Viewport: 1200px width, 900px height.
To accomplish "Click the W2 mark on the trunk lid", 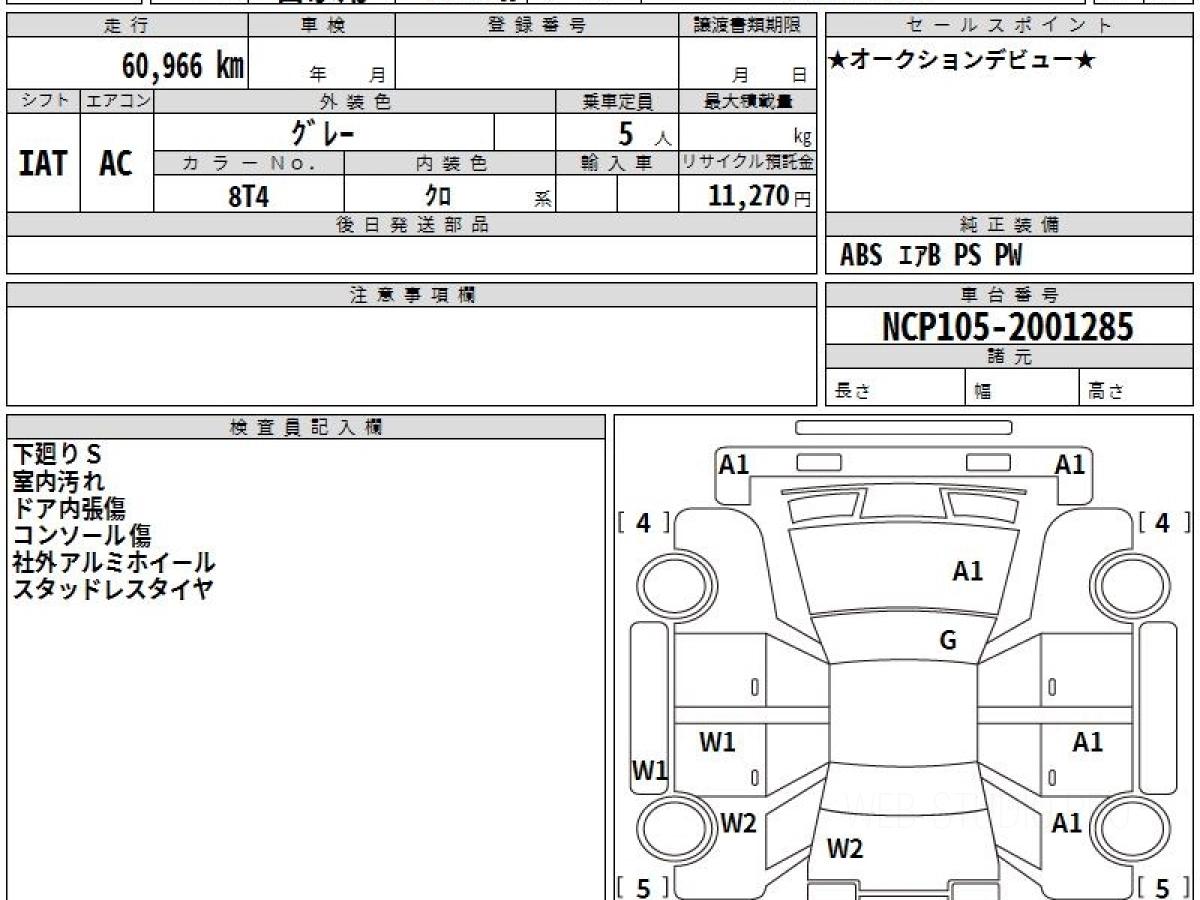I will pyautogui.click(x=845, y=850).
